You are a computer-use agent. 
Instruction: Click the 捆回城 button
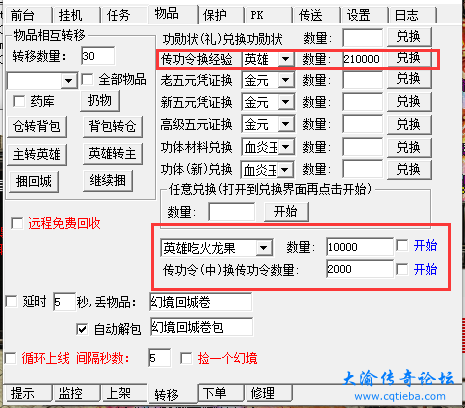coord(34,182)
